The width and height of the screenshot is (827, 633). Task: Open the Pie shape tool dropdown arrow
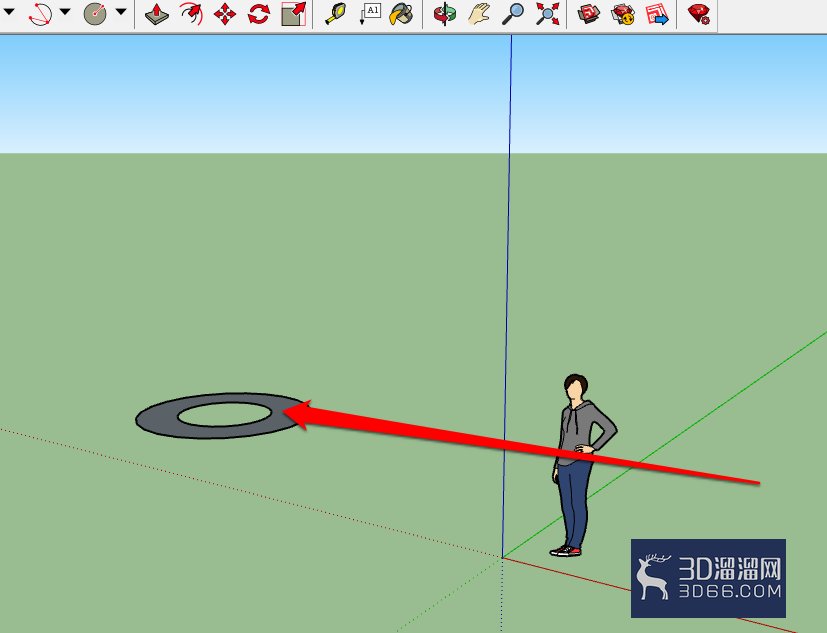click(x=121, y=11)
